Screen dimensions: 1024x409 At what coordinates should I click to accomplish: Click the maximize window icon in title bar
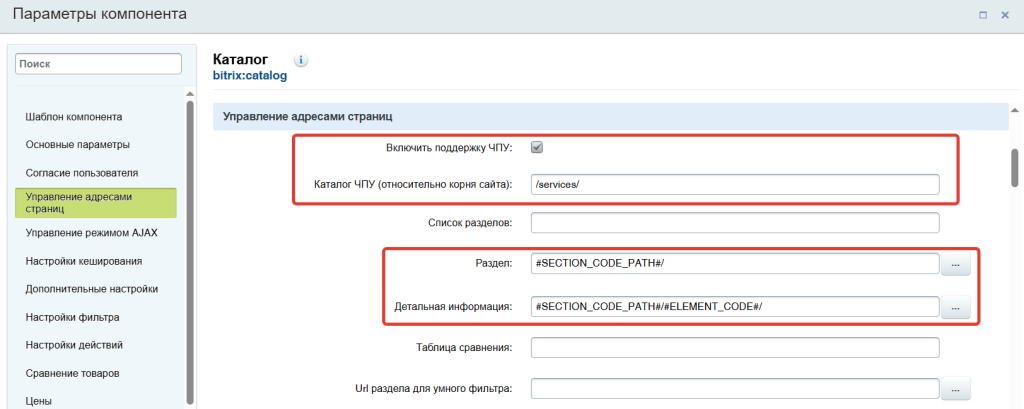pyautogui.click(x=983, y=15)
